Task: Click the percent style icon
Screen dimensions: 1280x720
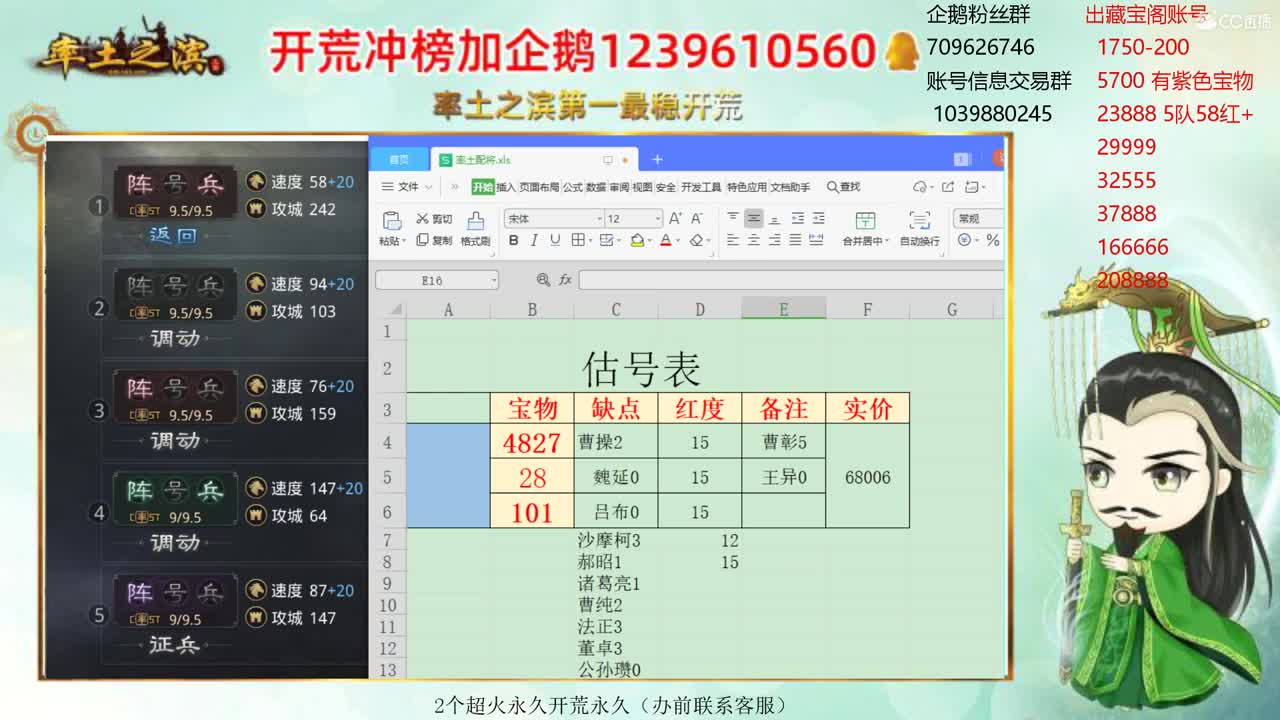Action: coord(992,240)
